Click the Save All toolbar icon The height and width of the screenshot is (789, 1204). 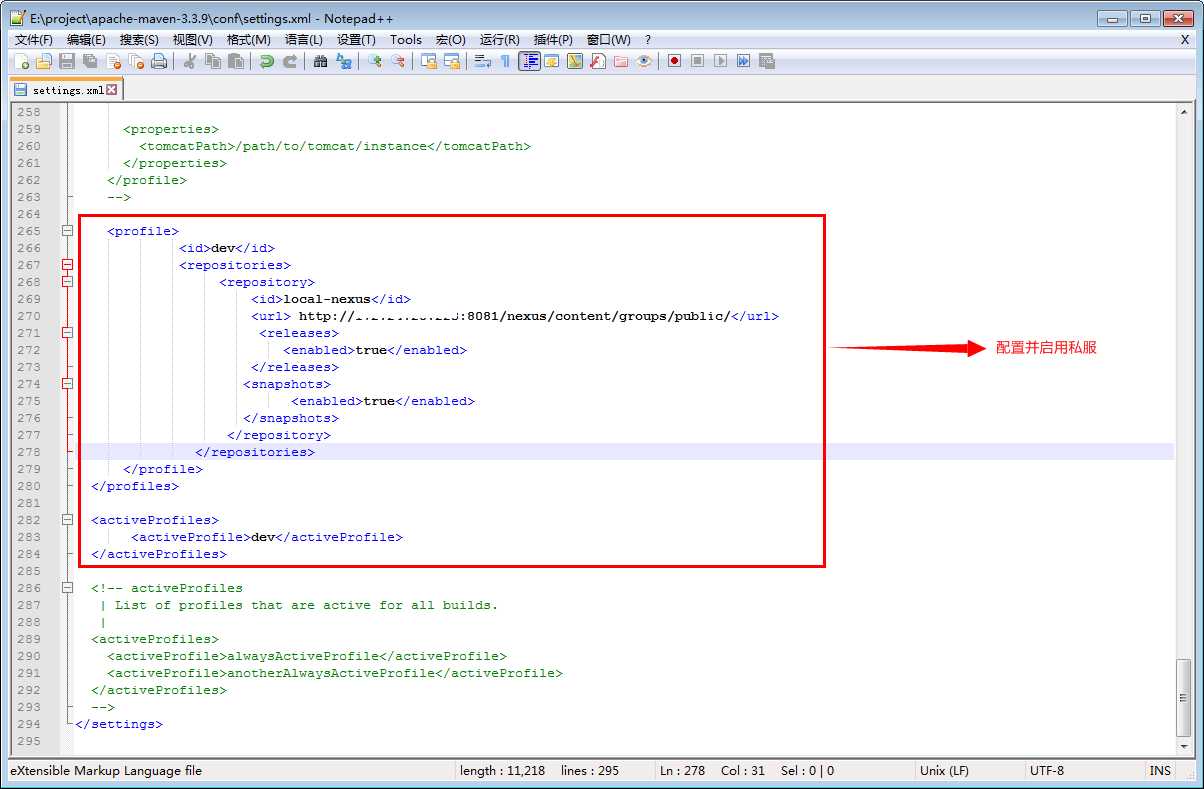[90, 61]
